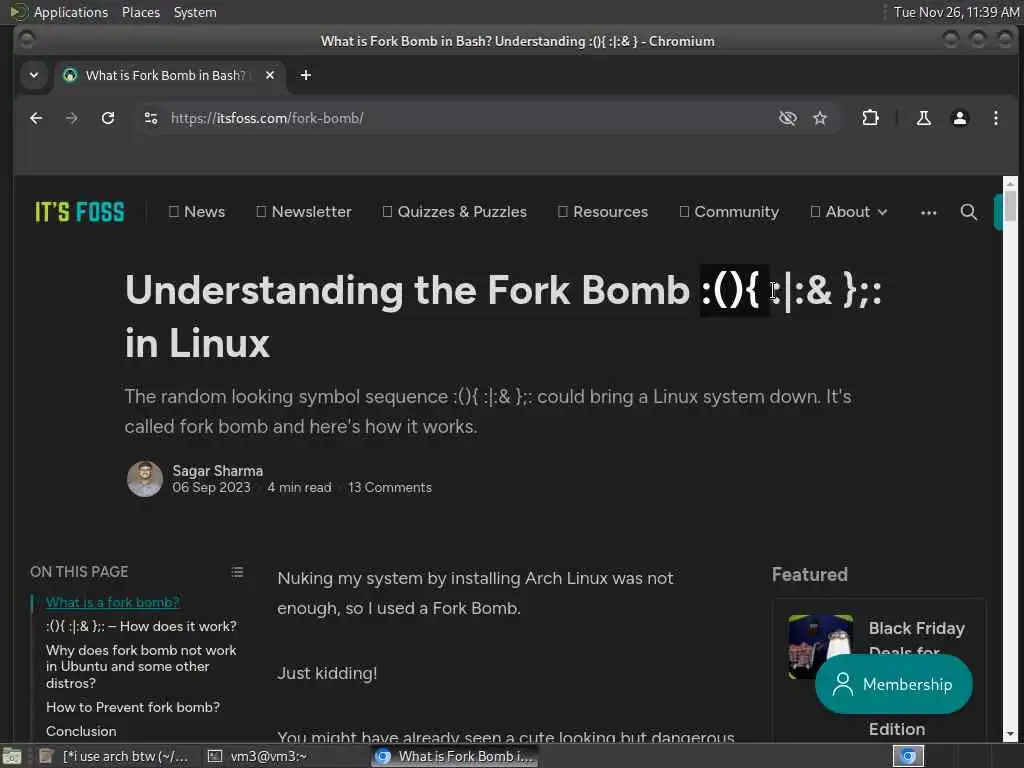Reload the page with the refresh icon
The width and height of the screenshot is (1024, 768).
[x=108, y=118]
